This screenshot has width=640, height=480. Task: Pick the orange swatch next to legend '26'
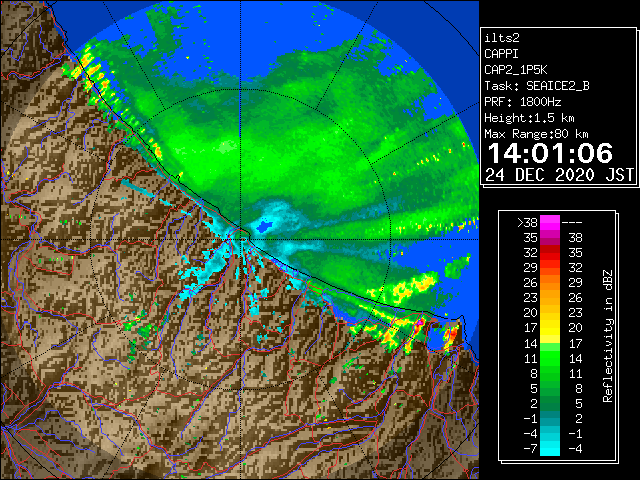click(x=550, y=283)
